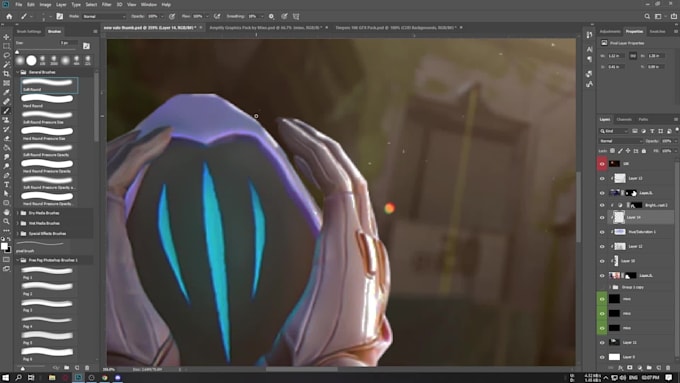680x383 pixels.
Task: Expand the Special Effects Brushes folder
Action: [x=18, y=233]
